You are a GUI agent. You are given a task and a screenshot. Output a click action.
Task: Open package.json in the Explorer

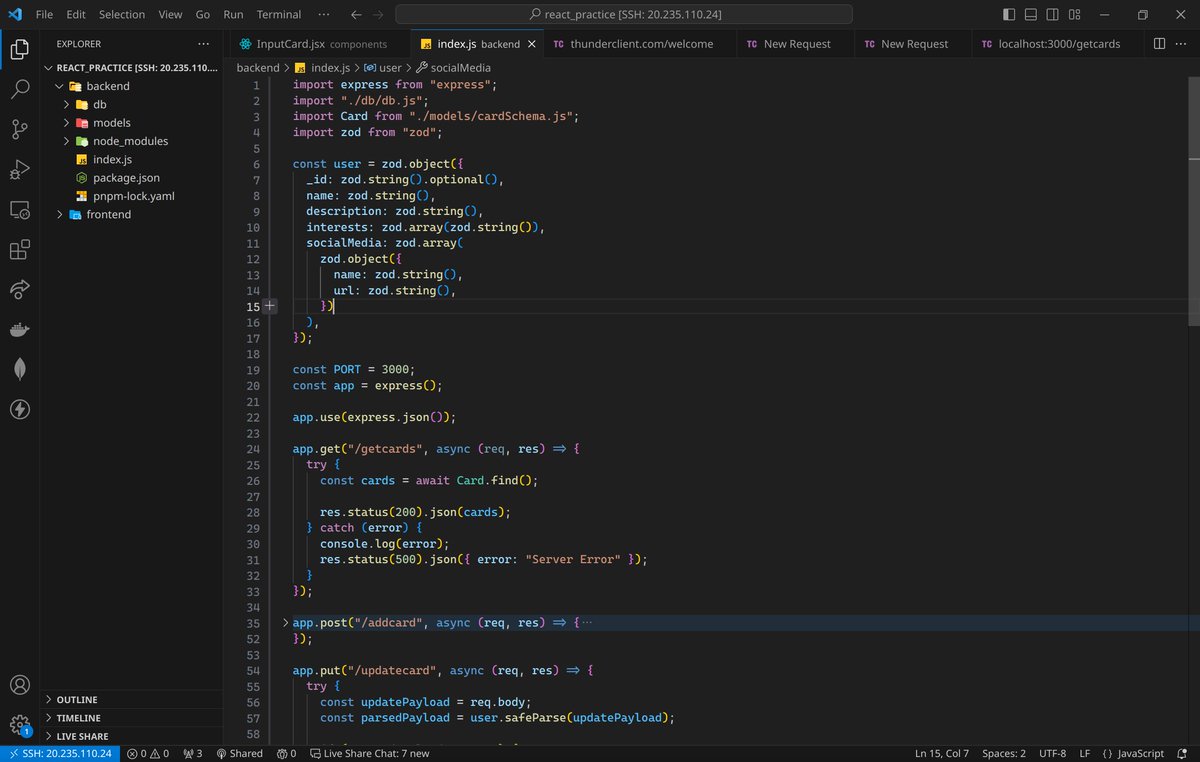[x=126, y=178]
